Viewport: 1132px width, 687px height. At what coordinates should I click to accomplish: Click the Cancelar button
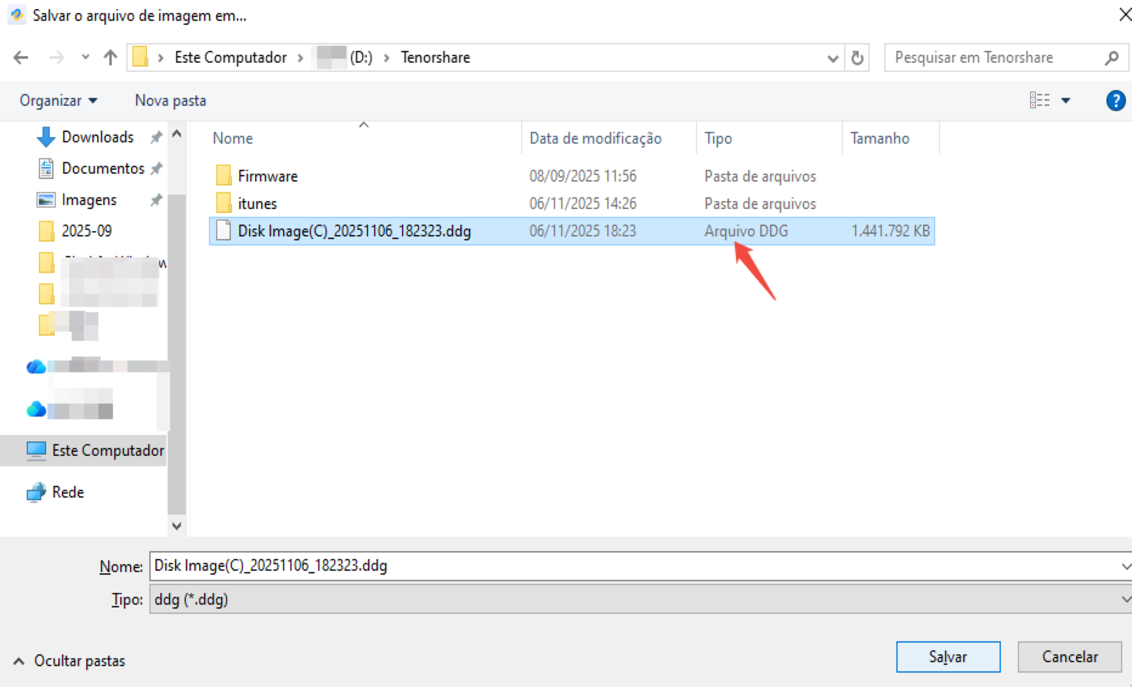click(1070, 657)
